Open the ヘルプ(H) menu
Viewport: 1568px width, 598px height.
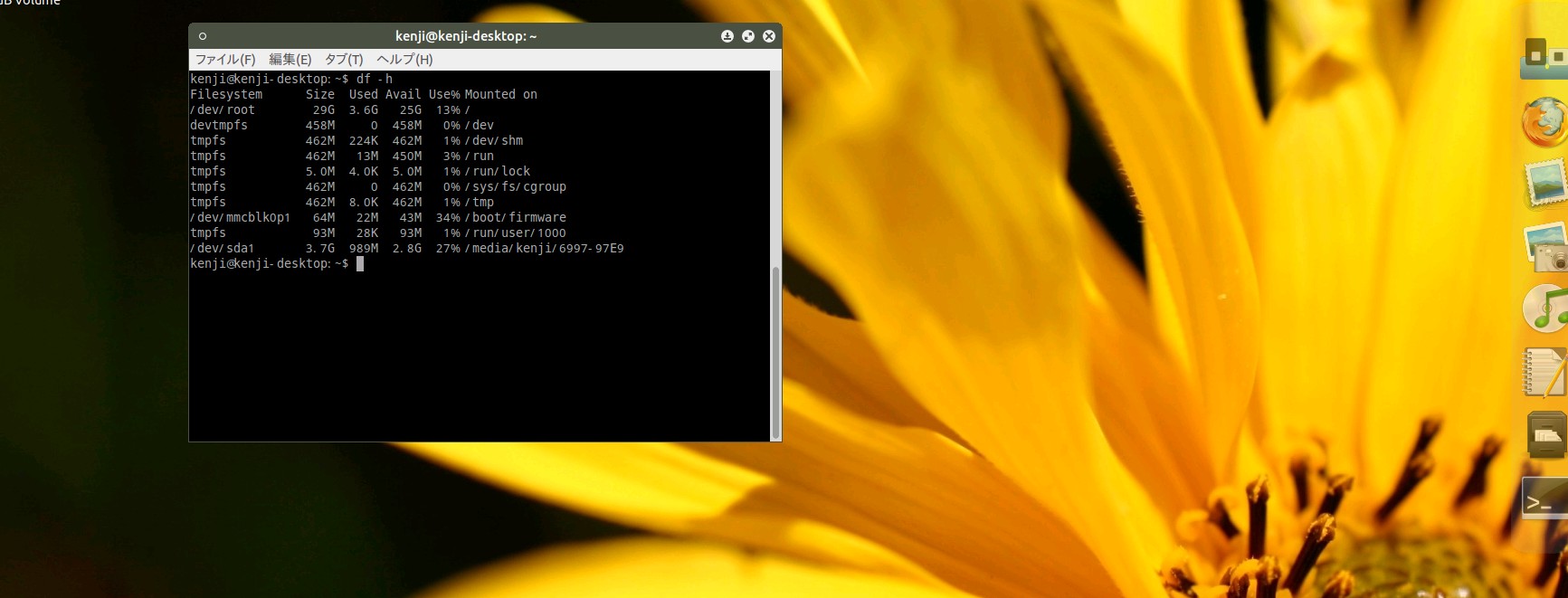pyautogui.click(x=404, y=60)
